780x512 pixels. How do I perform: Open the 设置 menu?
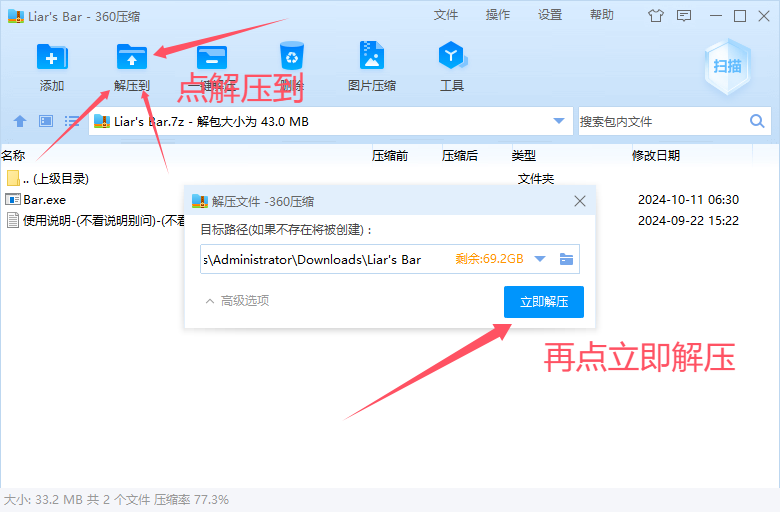click(550, 15)
